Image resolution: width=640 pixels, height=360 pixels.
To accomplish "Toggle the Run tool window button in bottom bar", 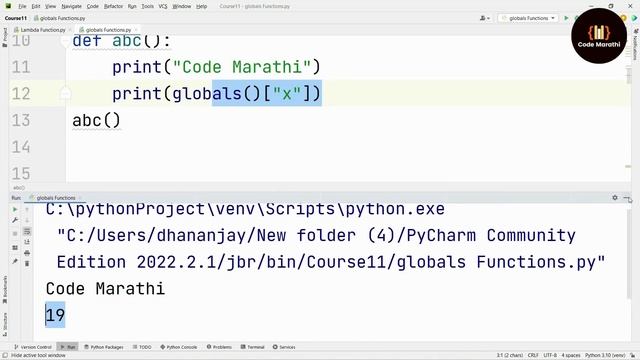I will point(67,347).
